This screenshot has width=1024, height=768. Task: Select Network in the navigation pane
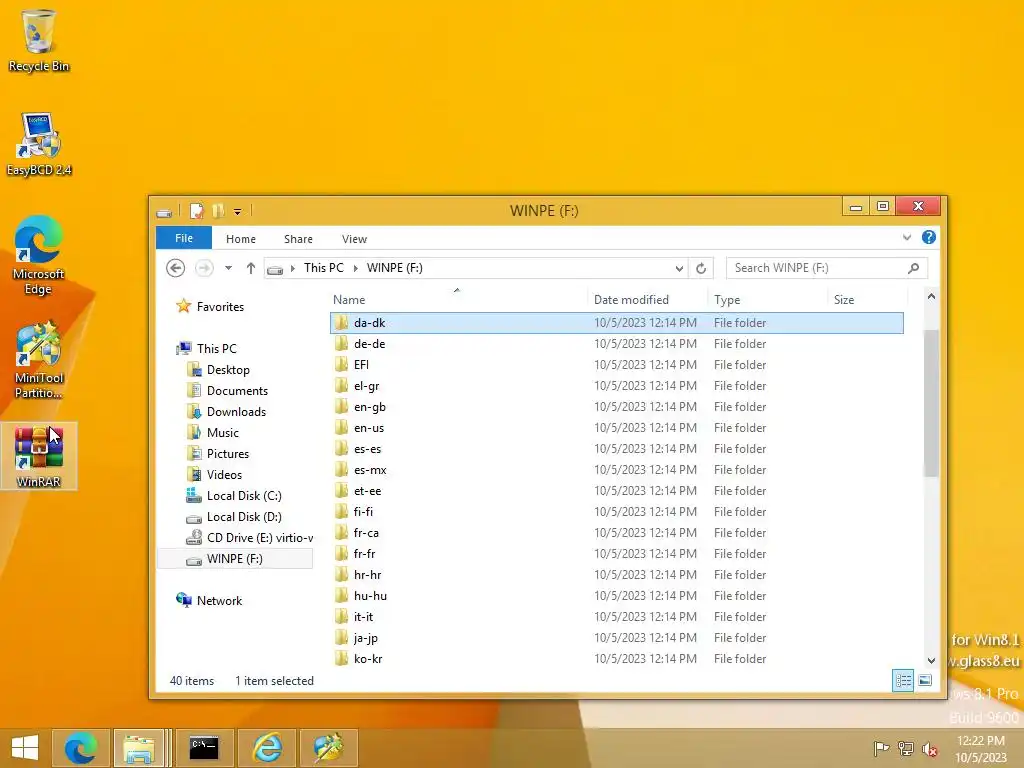[x=219, y=601]
